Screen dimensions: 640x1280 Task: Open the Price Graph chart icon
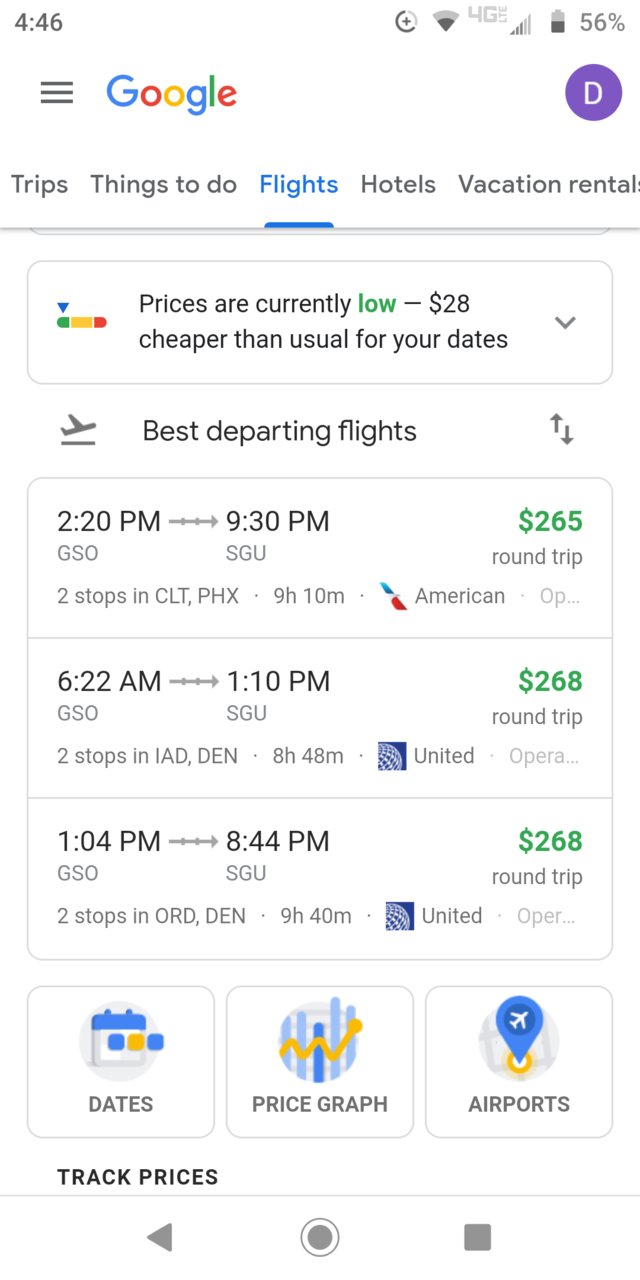(320, 1040)
